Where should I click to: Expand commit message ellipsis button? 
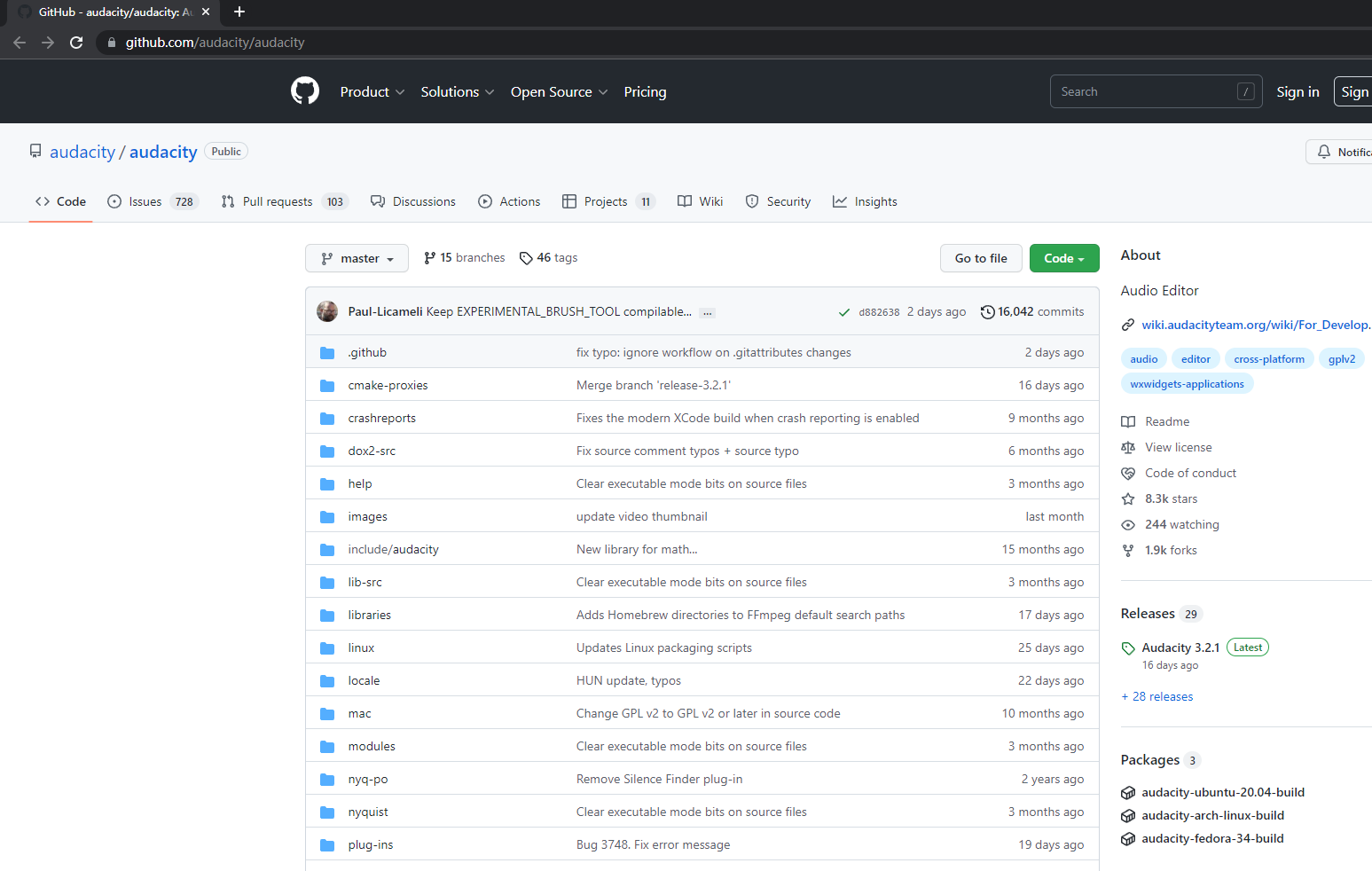pyautogui.click(x=707, y=313)
